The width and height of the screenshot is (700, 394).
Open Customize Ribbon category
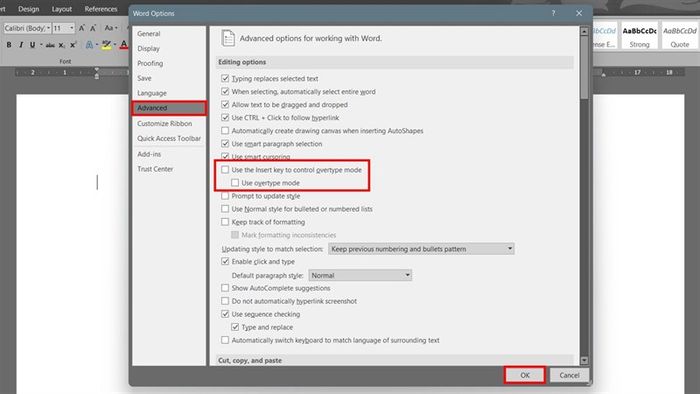point(165,123)
